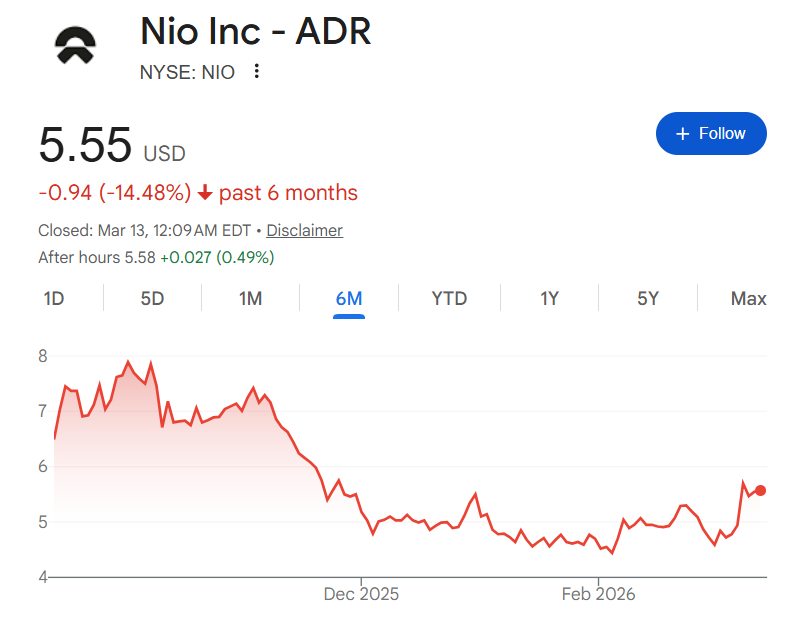Show the Max time range
786x618 pixels.
coord(748,298)
